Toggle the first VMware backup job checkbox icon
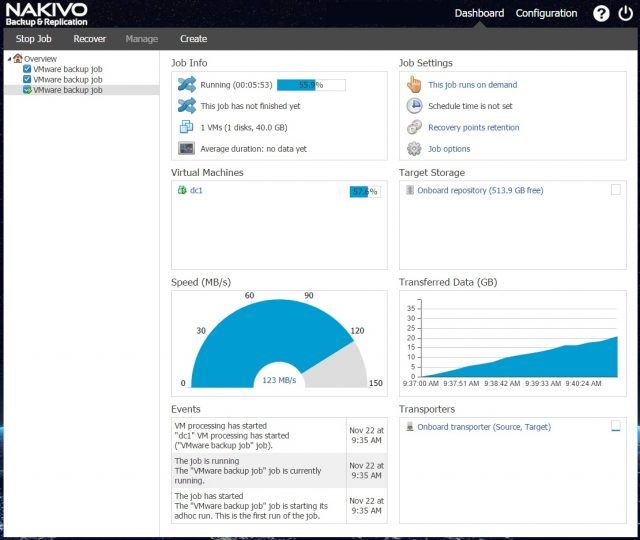640x540 pixels. 27,69
